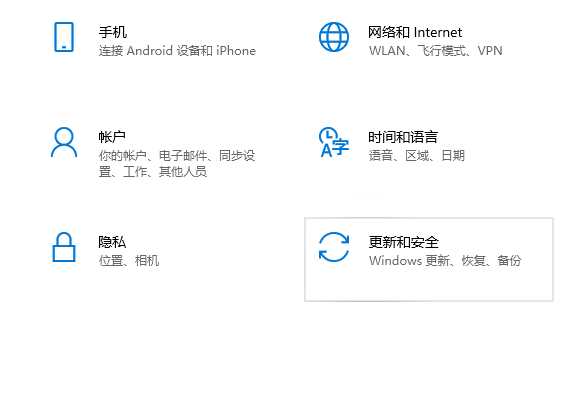Click the 语音、区域、日期 description text
Viewport: 581px width, 411px height.
pyautogui.click(x=416, y=155)
